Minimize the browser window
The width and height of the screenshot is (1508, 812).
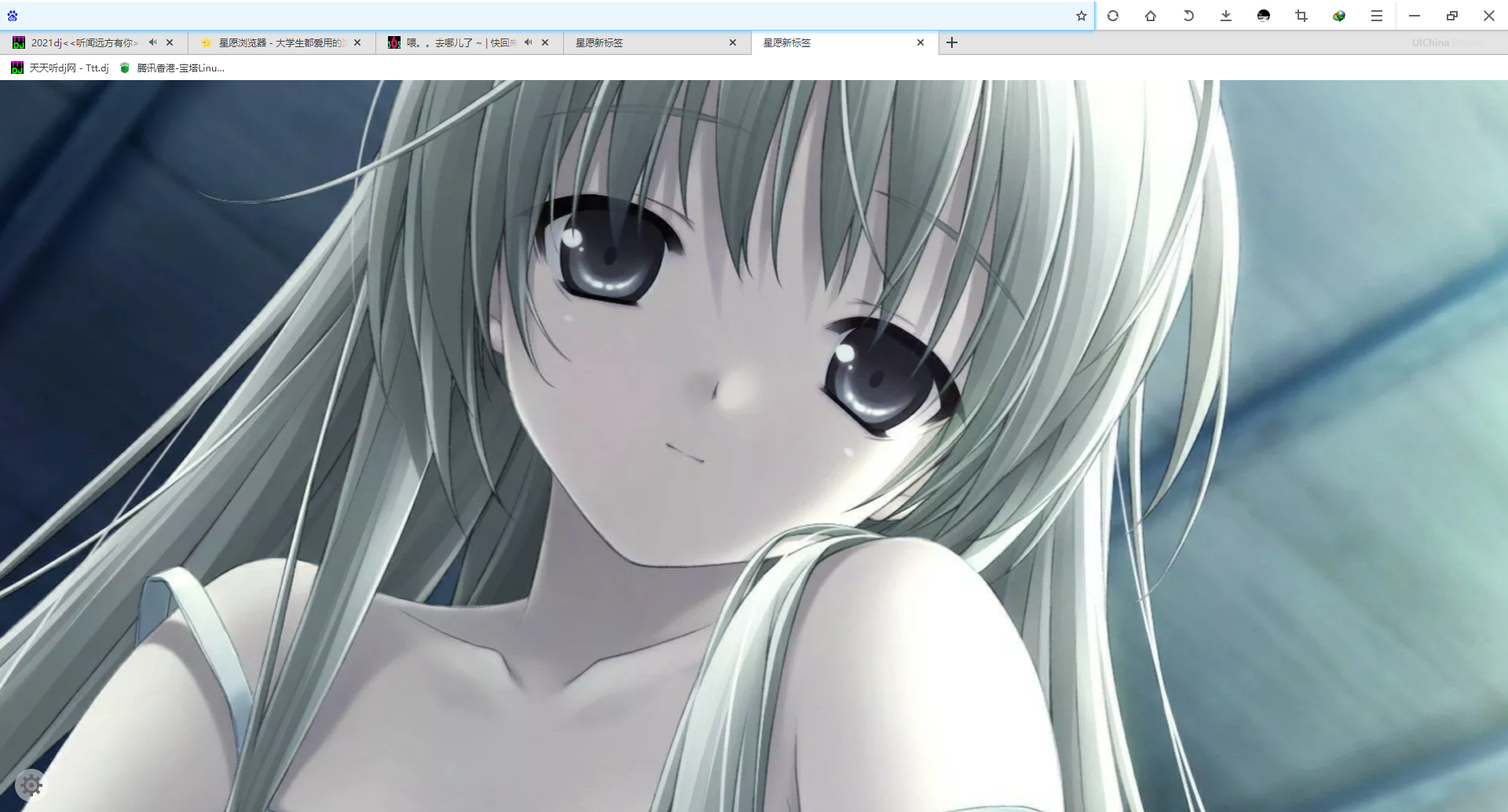coord(1415,16)
